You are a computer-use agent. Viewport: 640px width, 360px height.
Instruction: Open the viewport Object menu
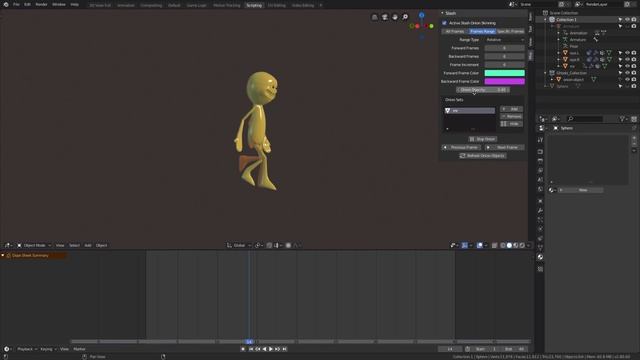[101, 245]
